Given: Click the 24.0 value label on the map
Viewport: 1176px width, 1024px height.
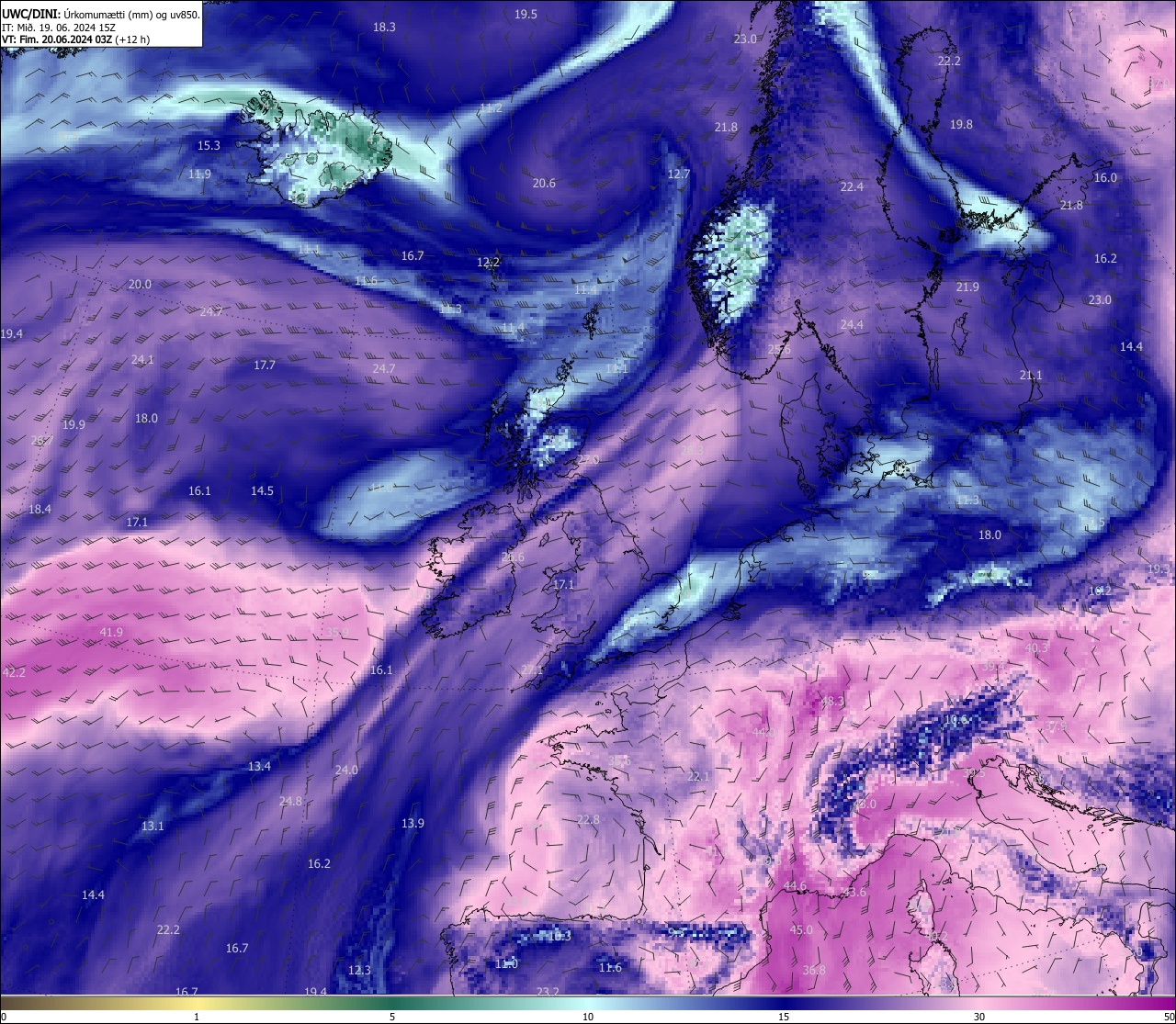Looking at the screenshot, I should pyautogui.click(x=346, y=771).
